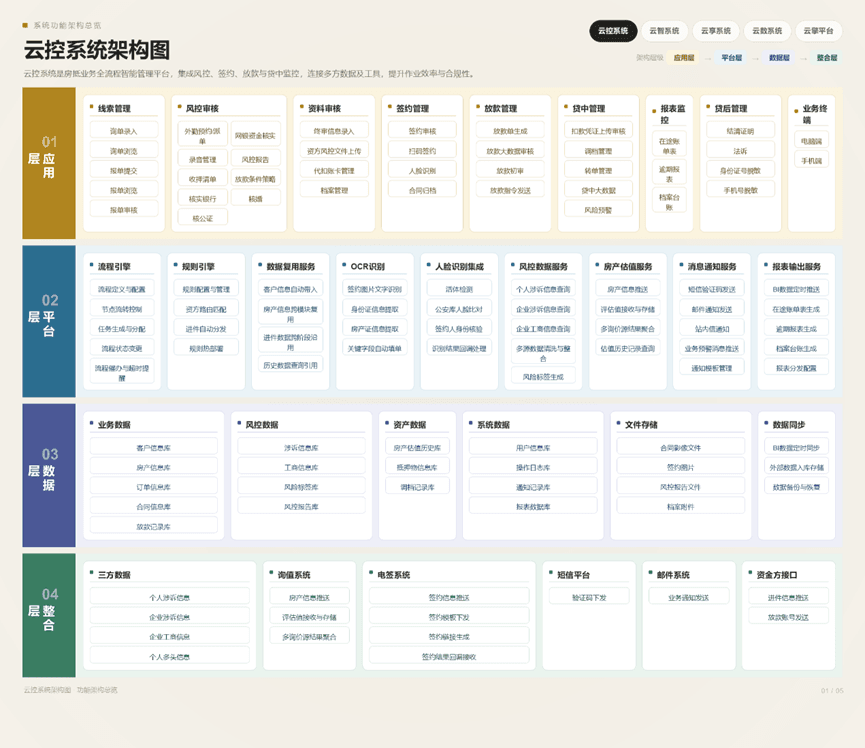Image resolution: width=865 pixels, height=748 pixels.
Task: Click the 风控报告 item
Action: [255, 159]
